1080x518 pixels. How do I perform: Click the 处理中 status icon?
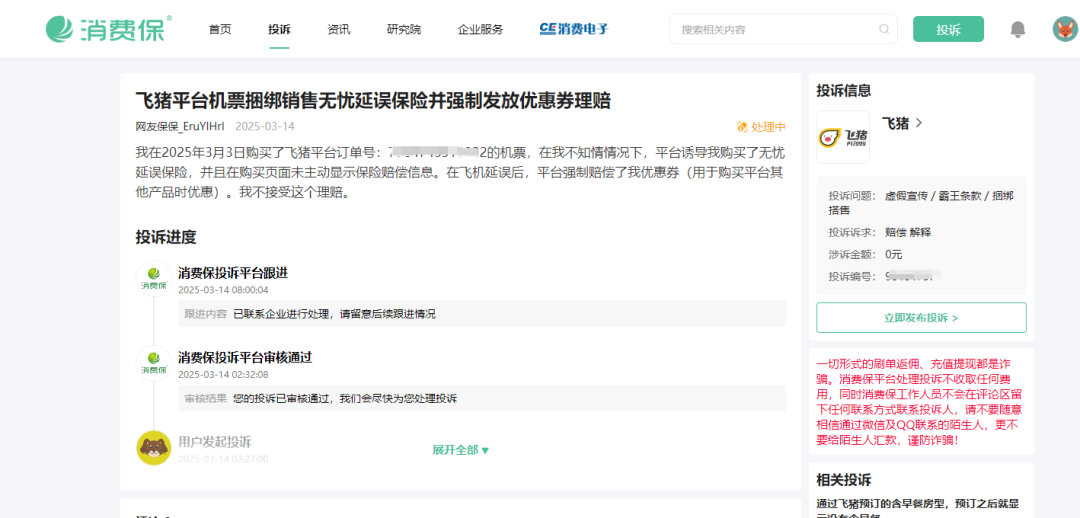click(x=742, y=127)
